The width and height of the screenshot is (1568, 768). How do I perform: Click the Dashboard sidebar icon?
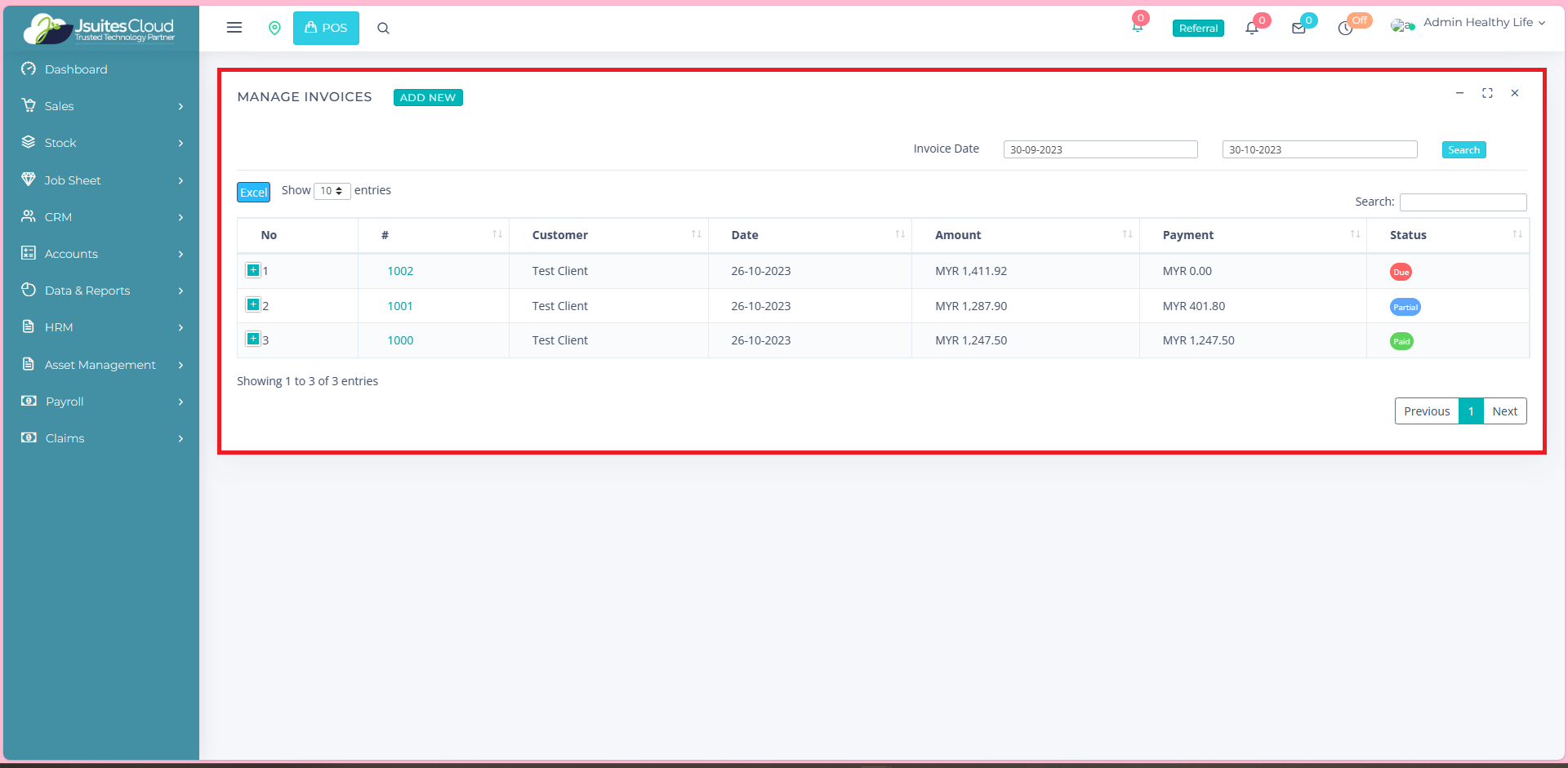29,69
